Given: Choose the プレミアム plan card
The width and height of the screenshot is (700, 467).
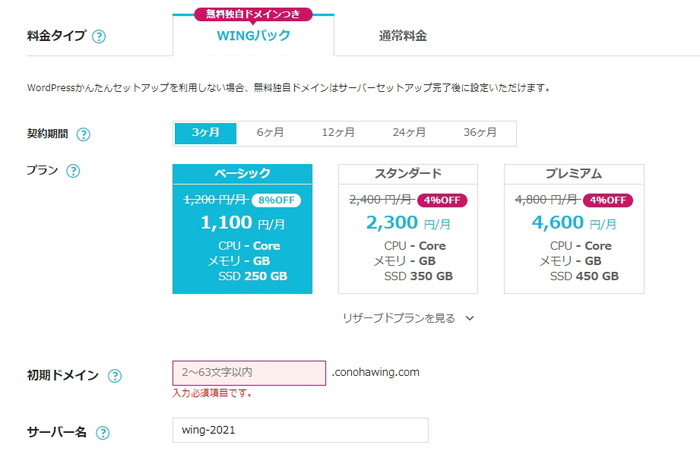Looking at the screenshot, I should tap(574, 229).
